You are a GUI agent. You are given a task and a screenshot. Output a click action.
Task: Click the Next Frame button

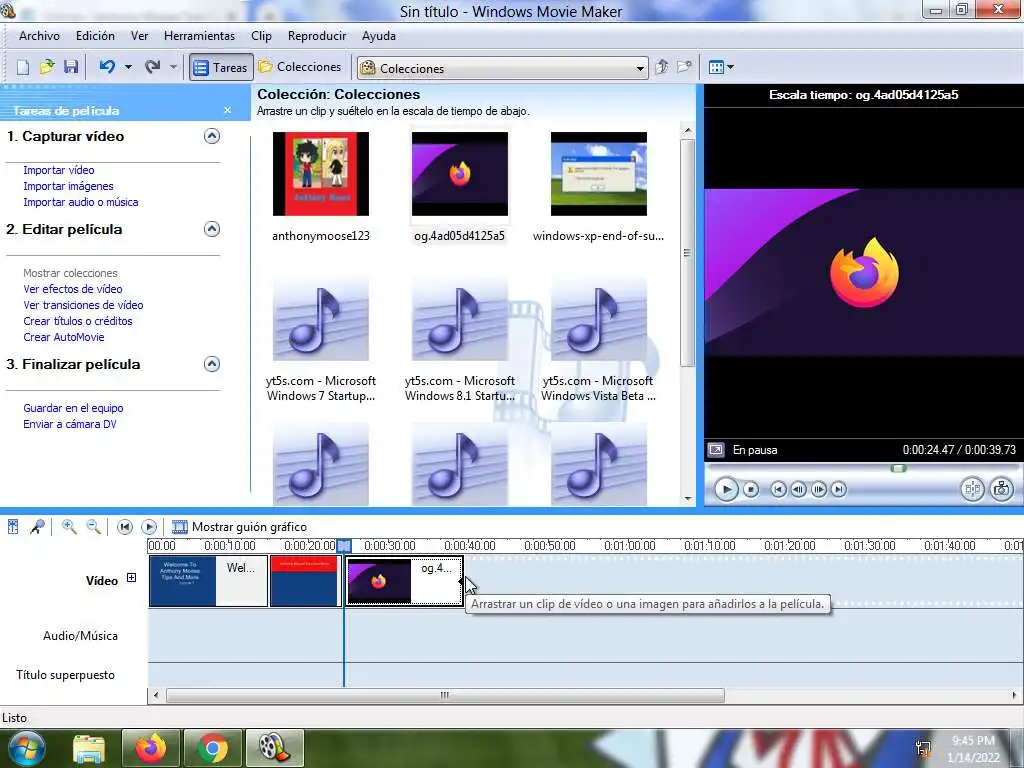(819, 489)
